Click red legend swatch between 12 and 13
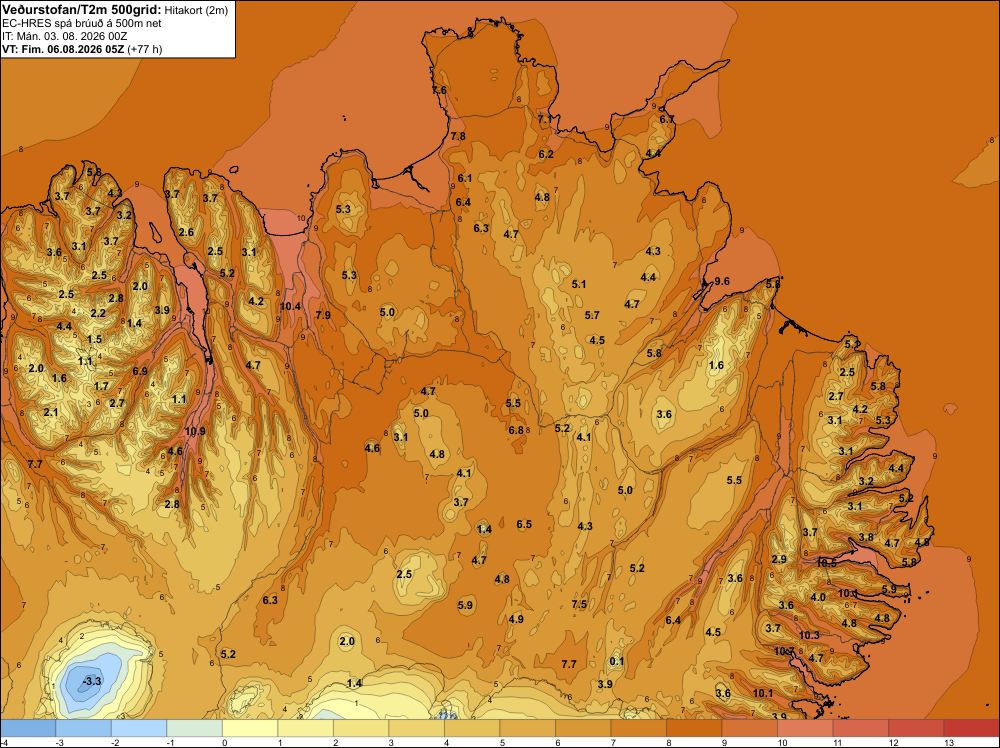This screenshot has height=748, width=1000. pyautogui.click(x=916, y=728)
